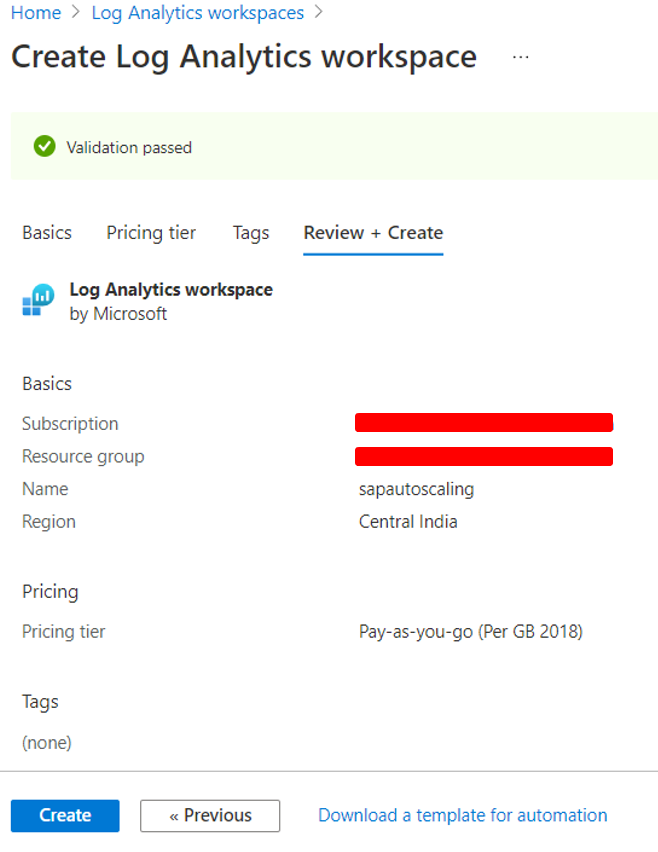Switch to the Pricing tier tab
Screen dimensions: 658x852
pyautogui.click(x=151, y=233)
